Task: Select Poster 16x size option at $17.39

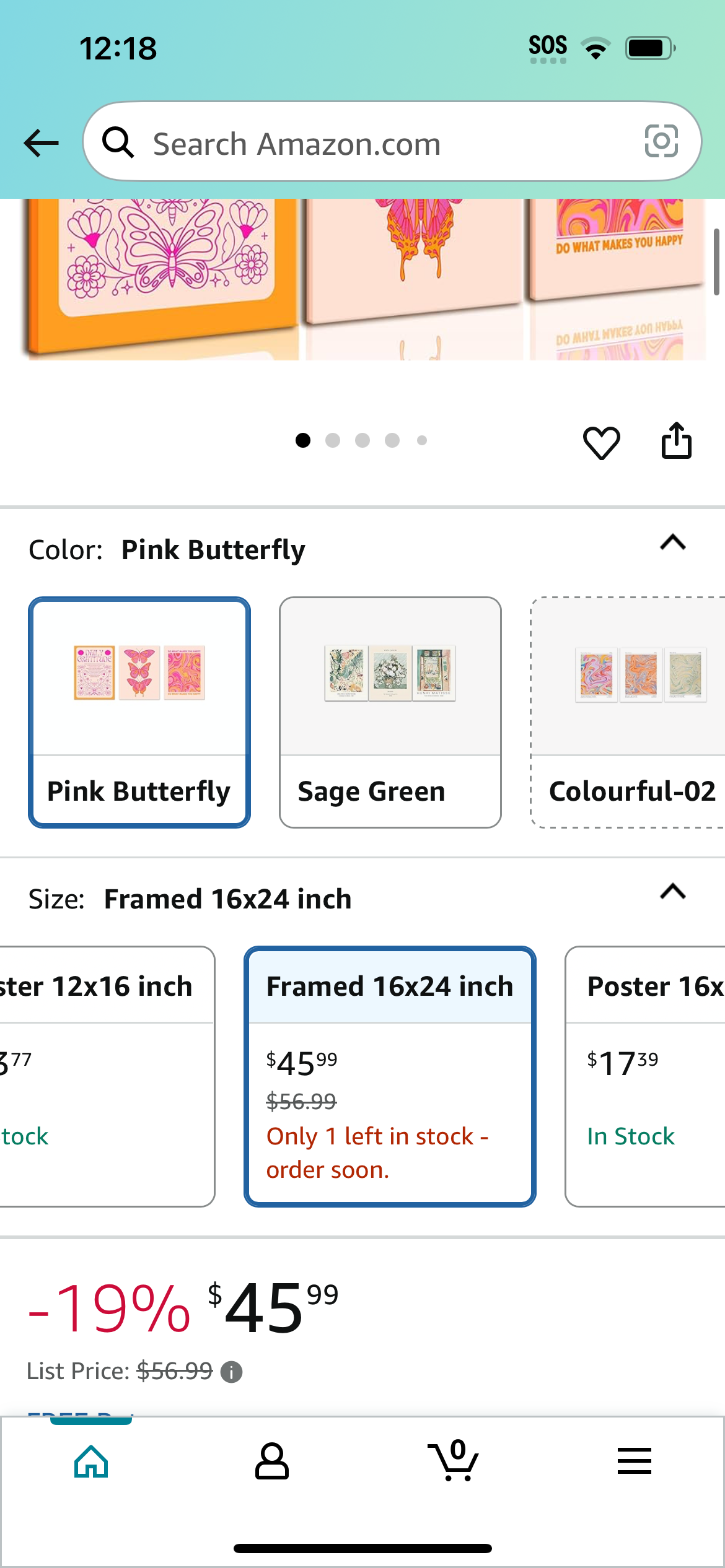Action: pos(645,1076)
